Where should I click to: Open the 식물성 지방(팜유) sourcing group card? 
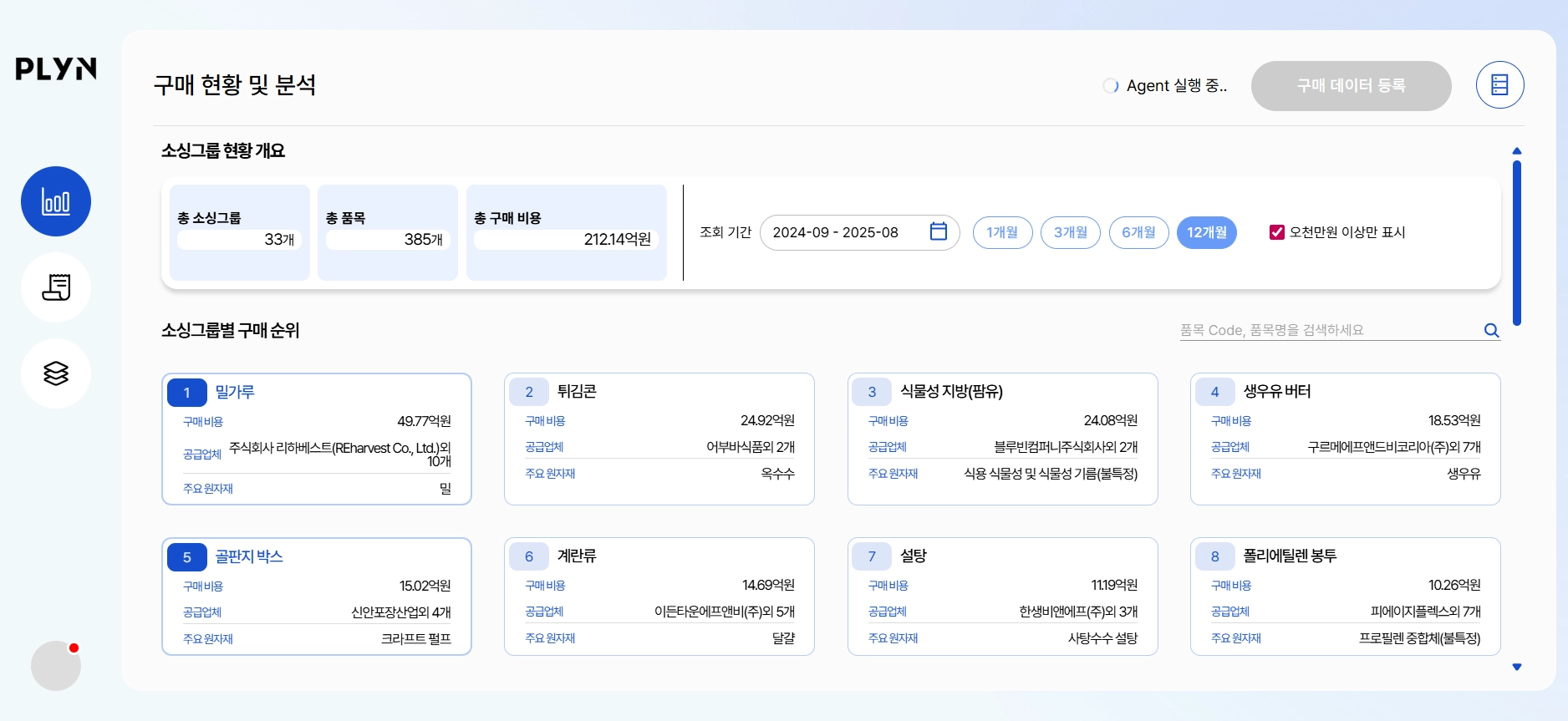[x=1002, y=439]
